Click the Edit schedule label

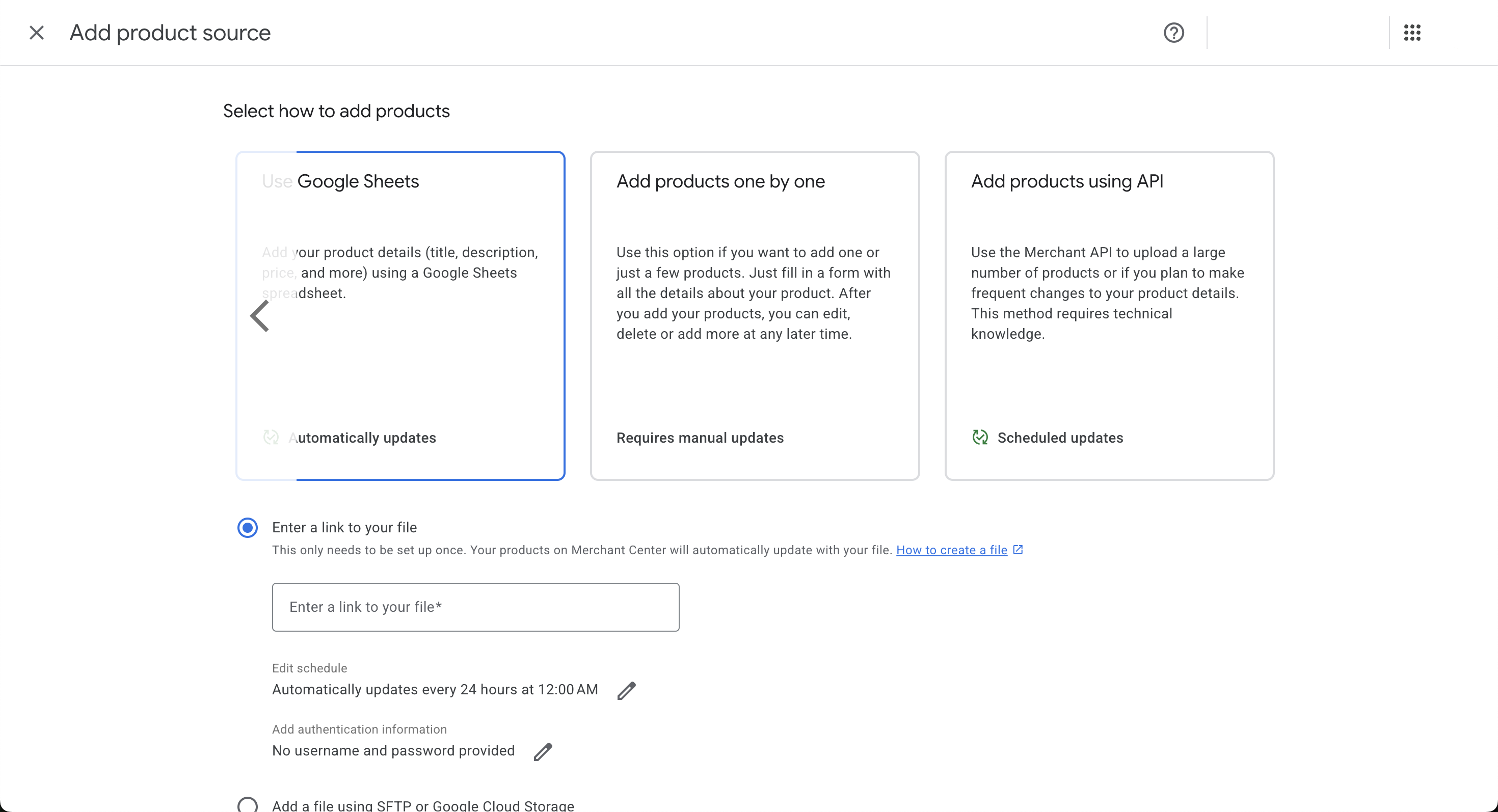(309, 668)
